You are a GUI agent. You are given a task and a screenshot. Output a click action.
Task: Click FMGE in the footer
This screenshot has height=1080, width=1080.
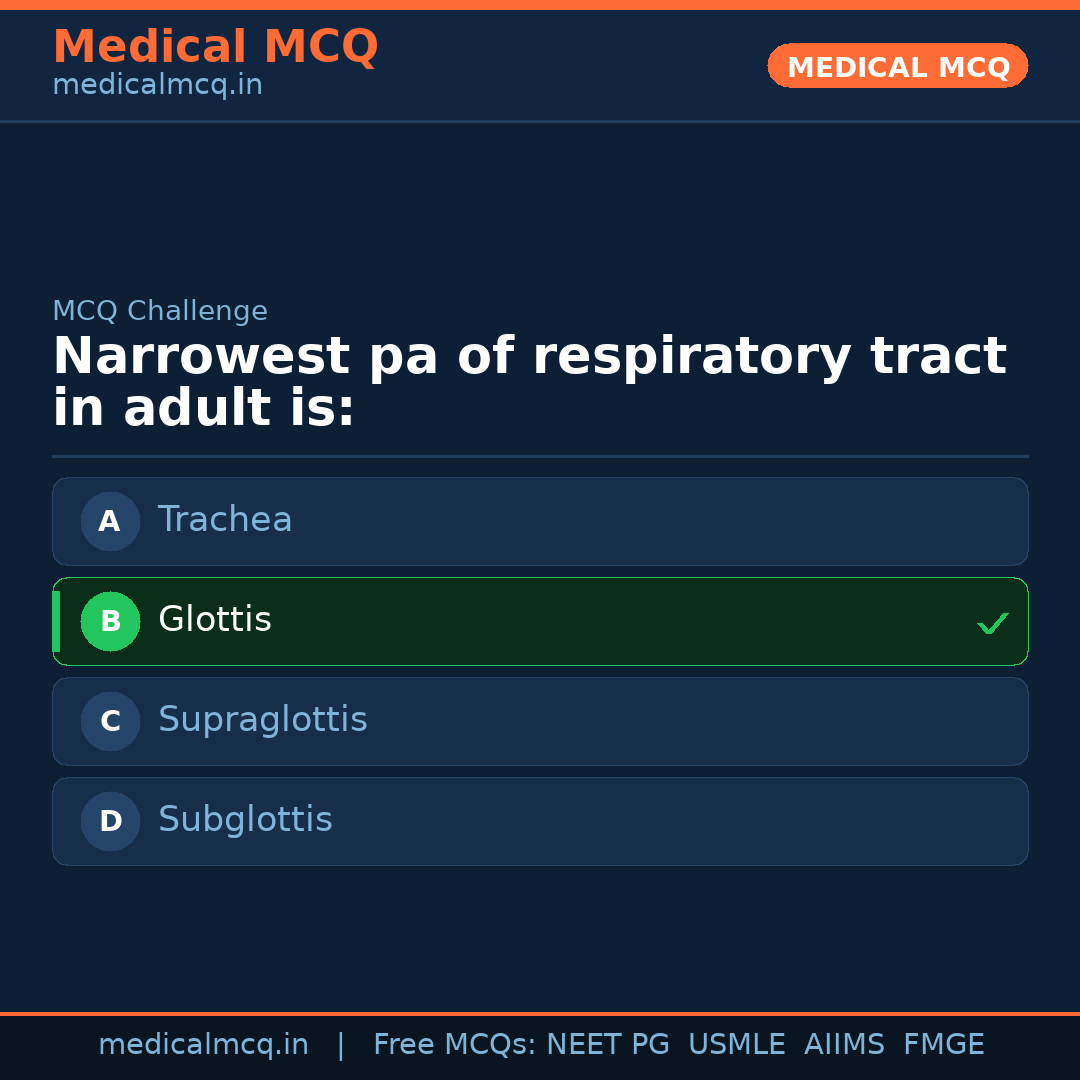click(x=944, y=1045)
